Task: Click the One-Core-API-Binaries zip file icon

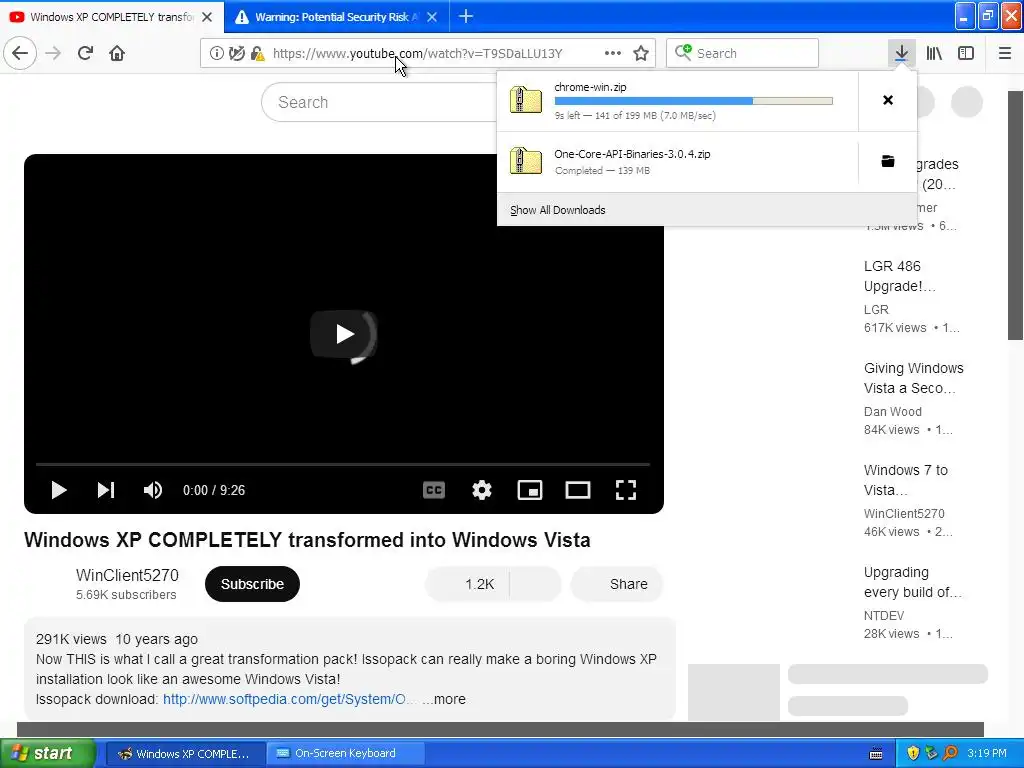Action: pos(526,161)
